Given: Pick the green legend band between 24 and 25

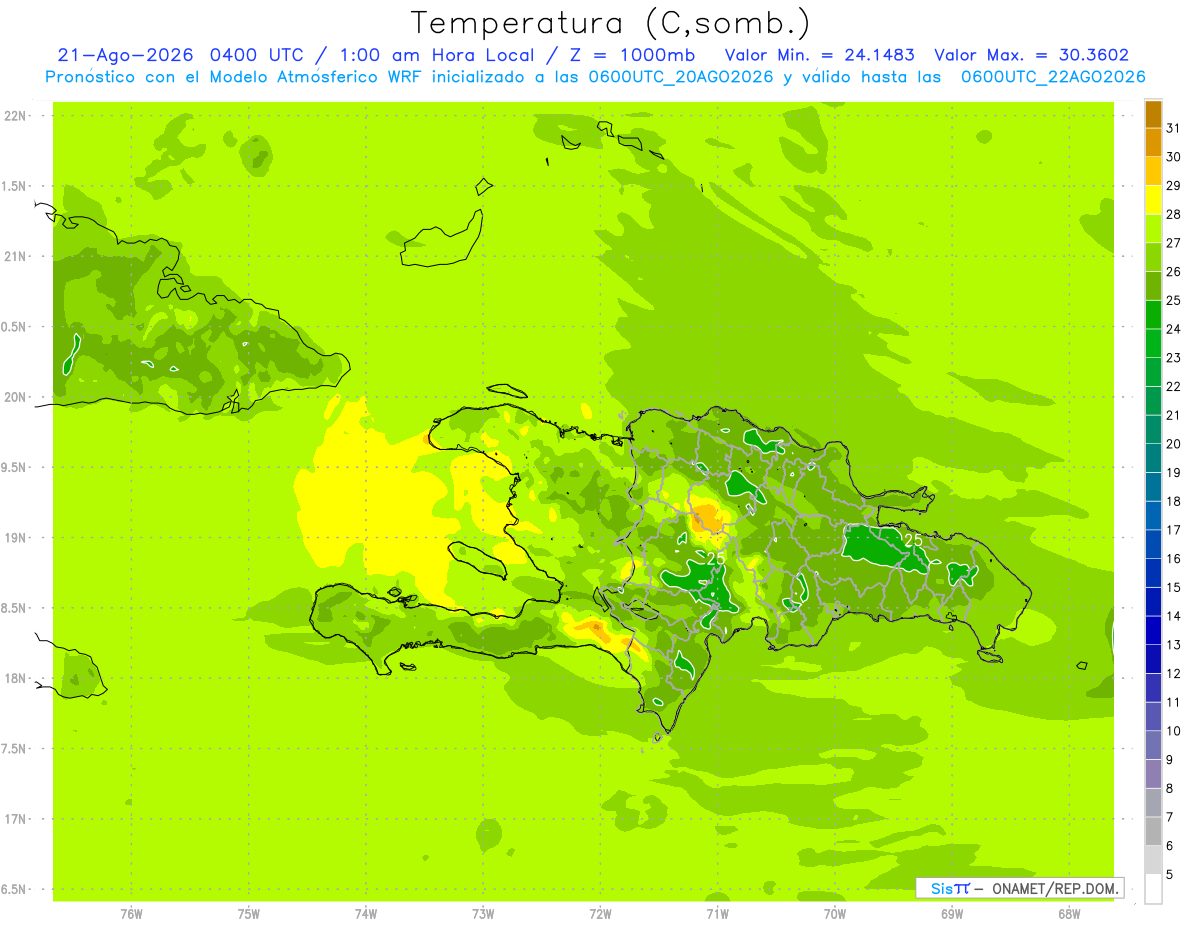Looking at the screenshot, I should pyautogui.click(x=1153, y=315).
